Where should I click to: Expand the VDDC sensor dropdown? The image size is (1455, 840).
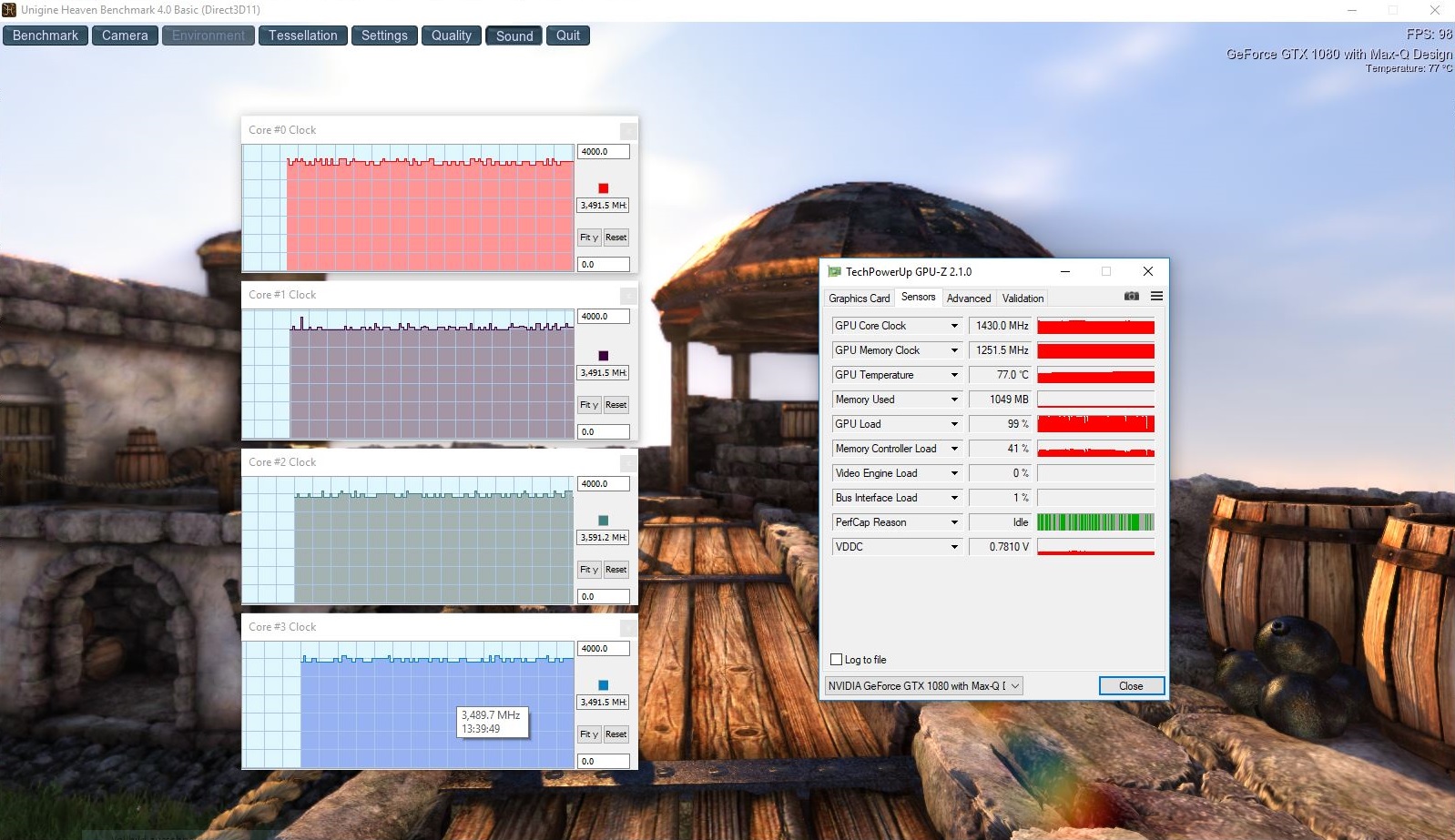click(x=954, y=547)
